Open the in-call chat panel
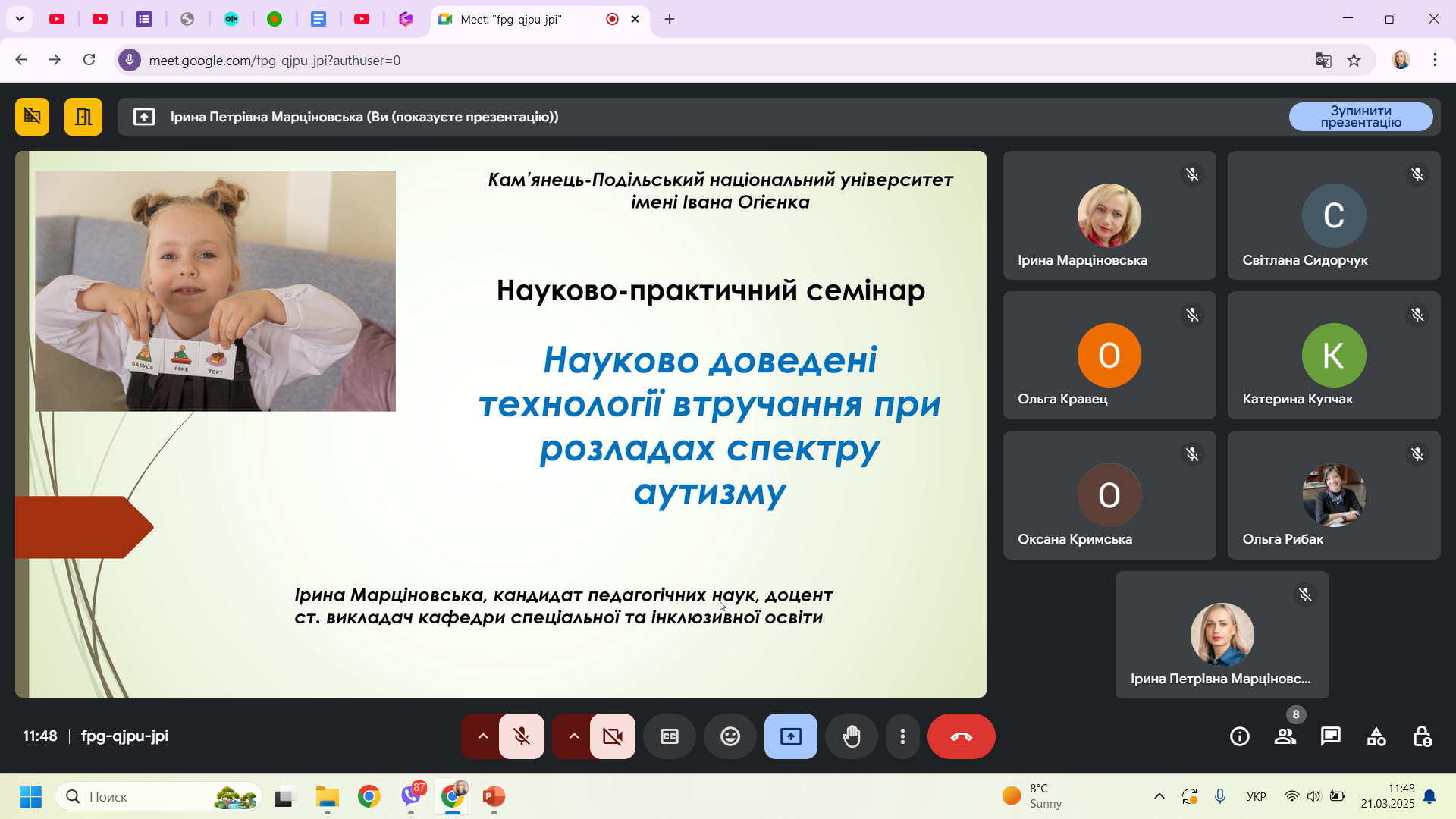 click(1331, 736)
